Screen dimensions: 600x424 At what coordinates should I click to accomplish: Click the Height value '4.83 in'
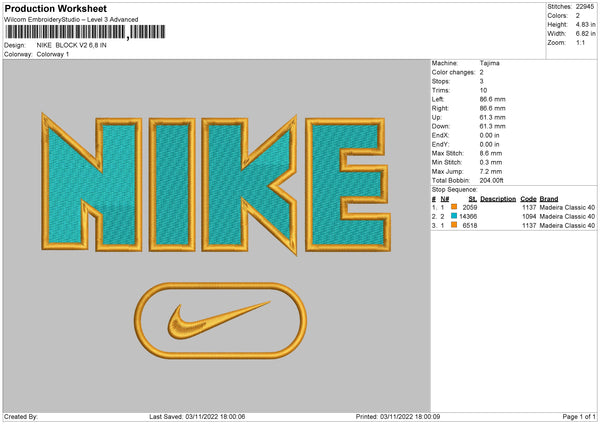click(x=585, y=24)
